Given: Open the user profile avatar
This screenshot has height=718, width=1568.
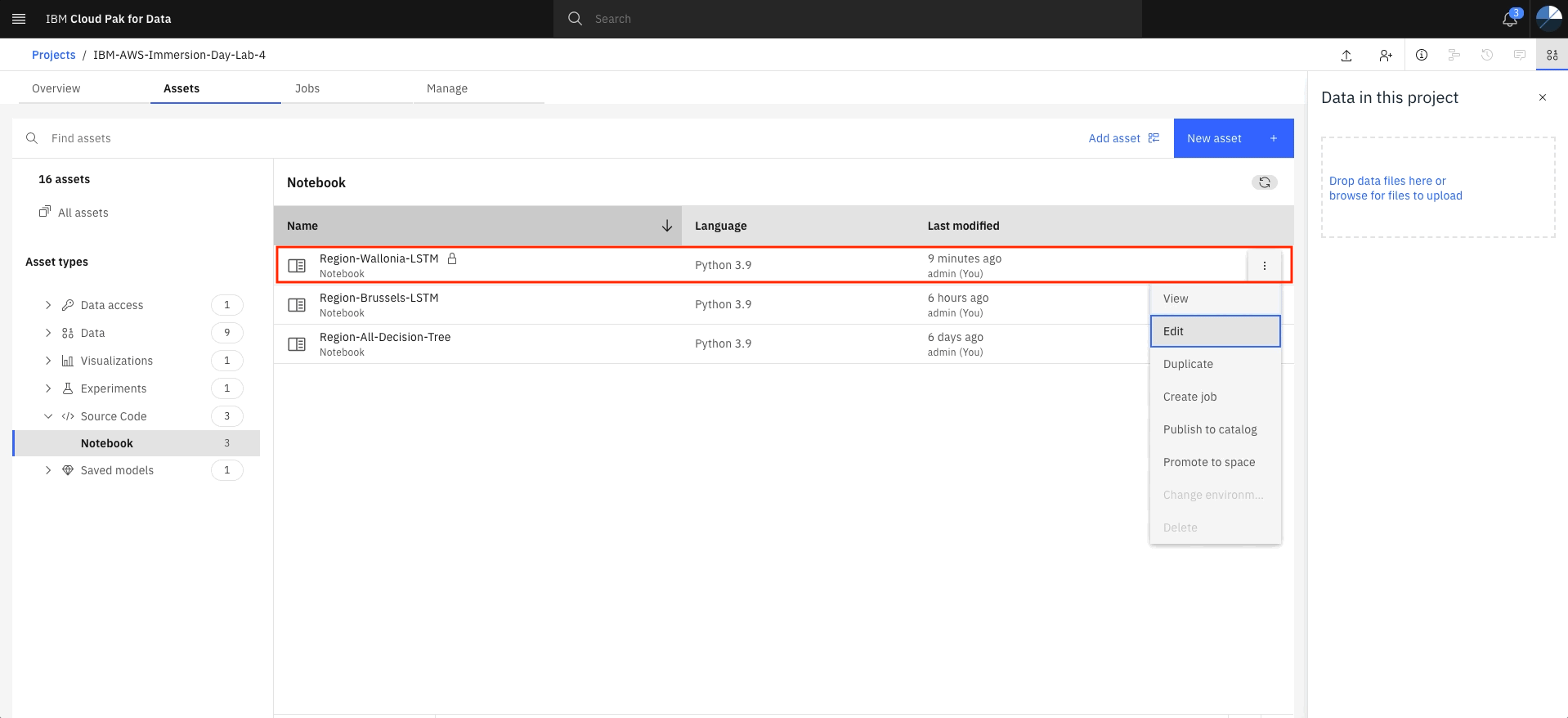Looking at the screenshot, I should coord(1548,19).
